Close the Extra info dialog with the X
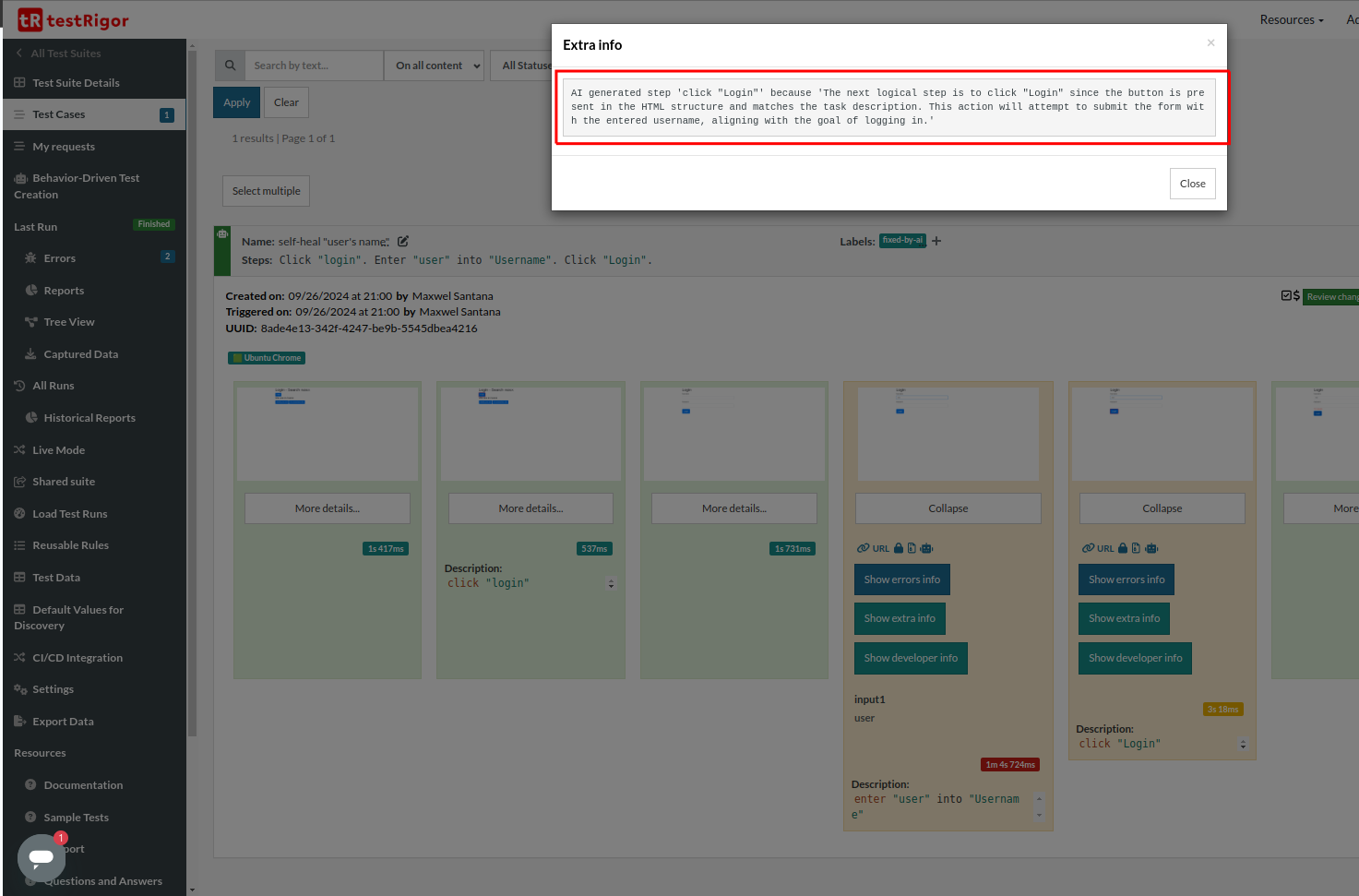 (1210, 43)
